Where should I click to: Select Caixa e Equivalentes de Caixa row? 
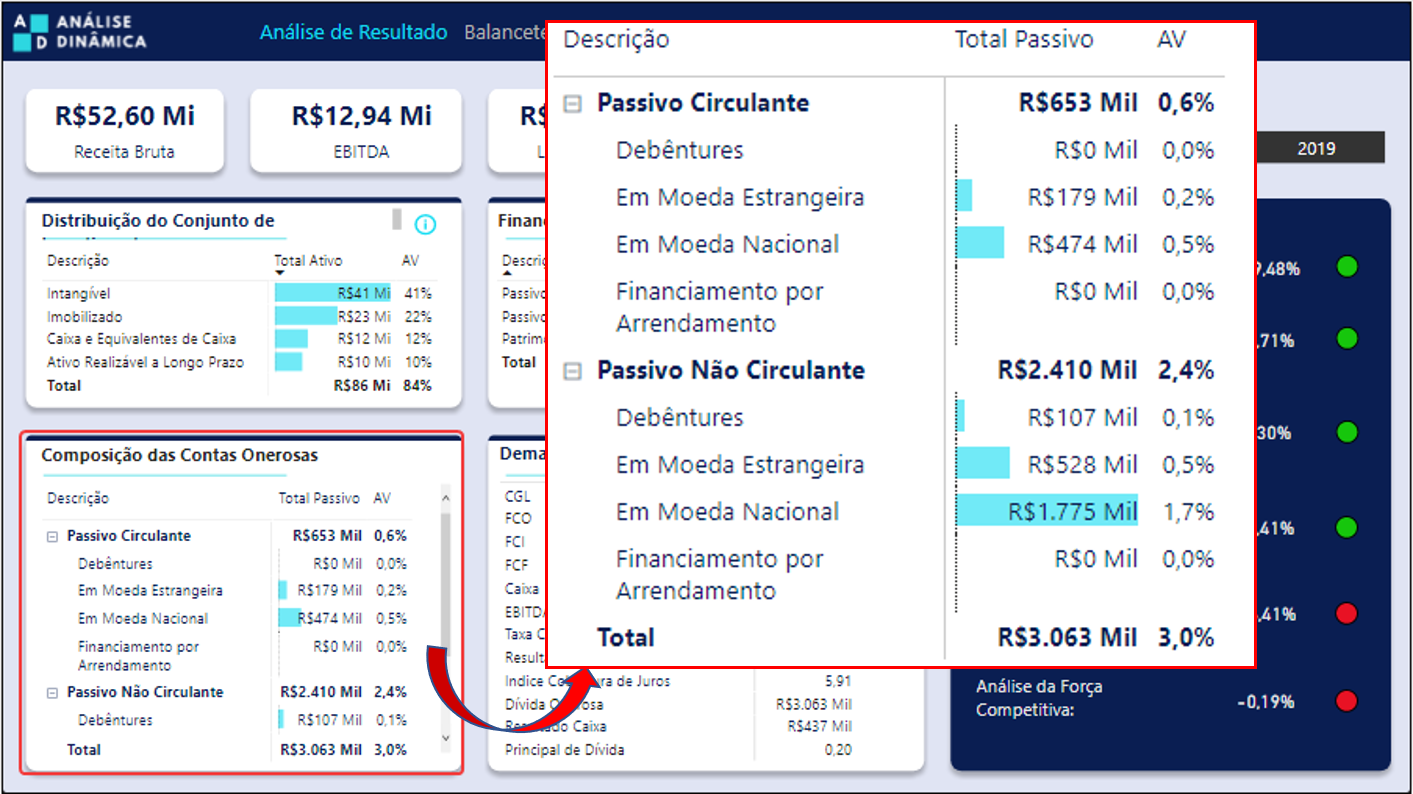coord(240,339)
